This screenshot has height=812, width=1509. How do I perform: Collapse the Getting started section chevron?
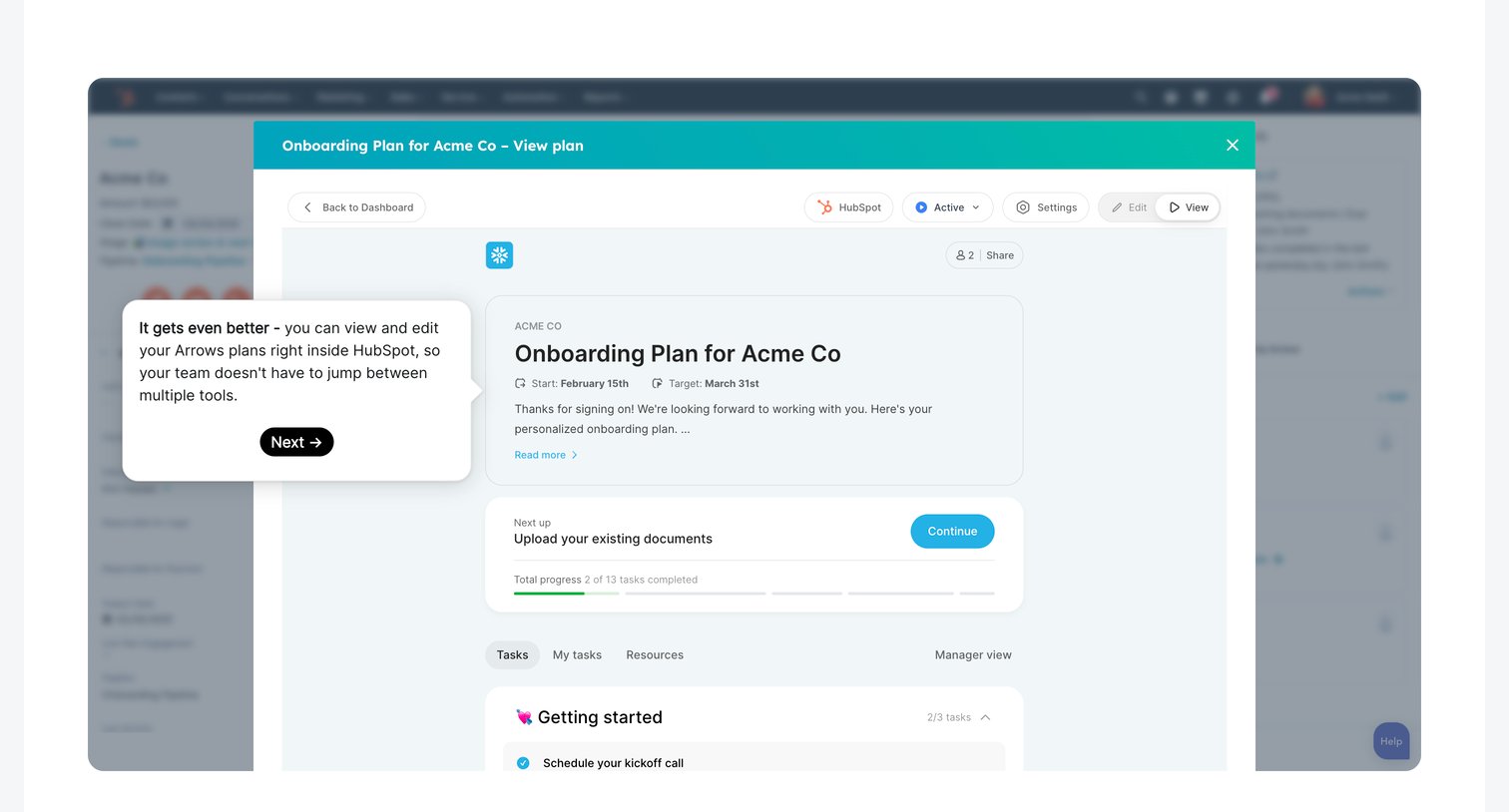tap(985, 717)
